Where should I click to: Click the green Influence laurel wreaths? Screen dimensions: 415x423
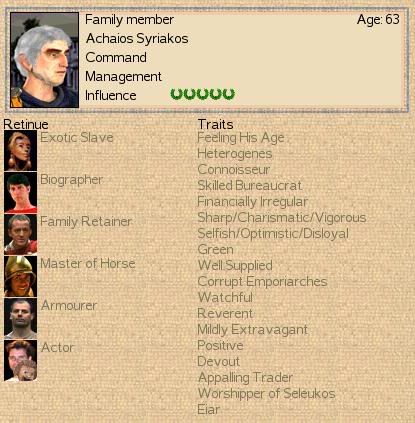(202, 94)
